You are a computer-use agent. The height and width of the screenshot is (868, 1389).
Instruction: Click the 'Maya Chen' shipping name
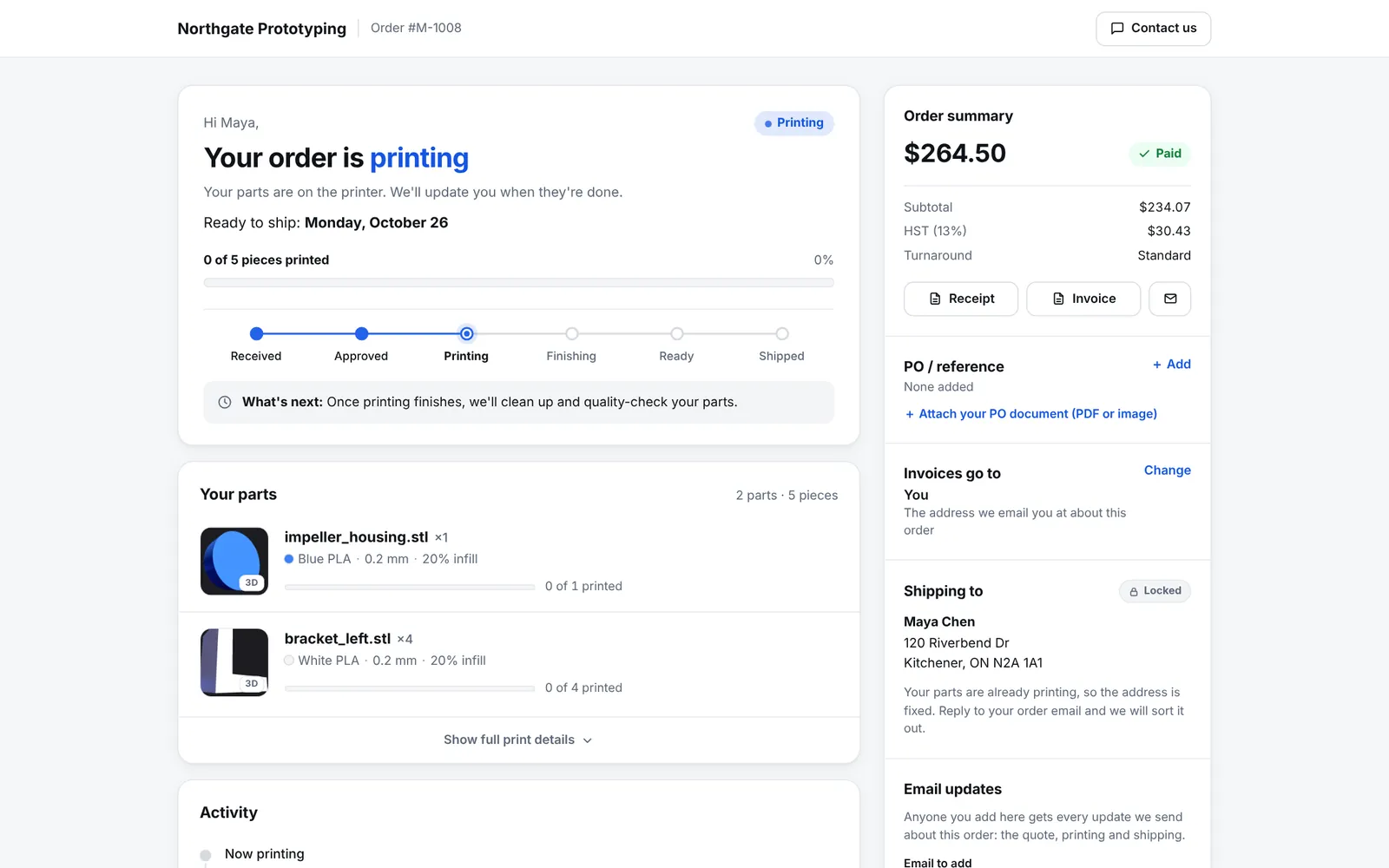pos(938,621)
